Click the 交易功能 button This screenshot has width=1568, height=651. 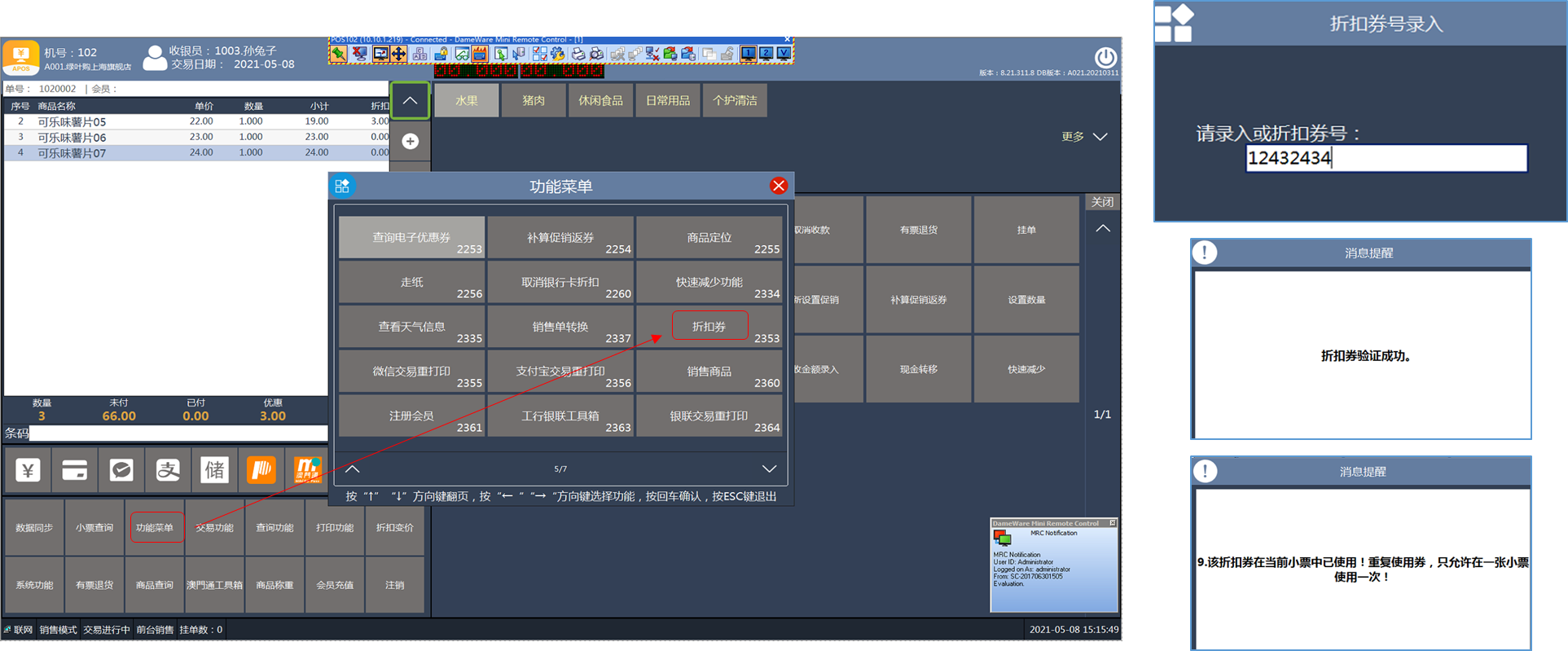(x=215, y=527)
